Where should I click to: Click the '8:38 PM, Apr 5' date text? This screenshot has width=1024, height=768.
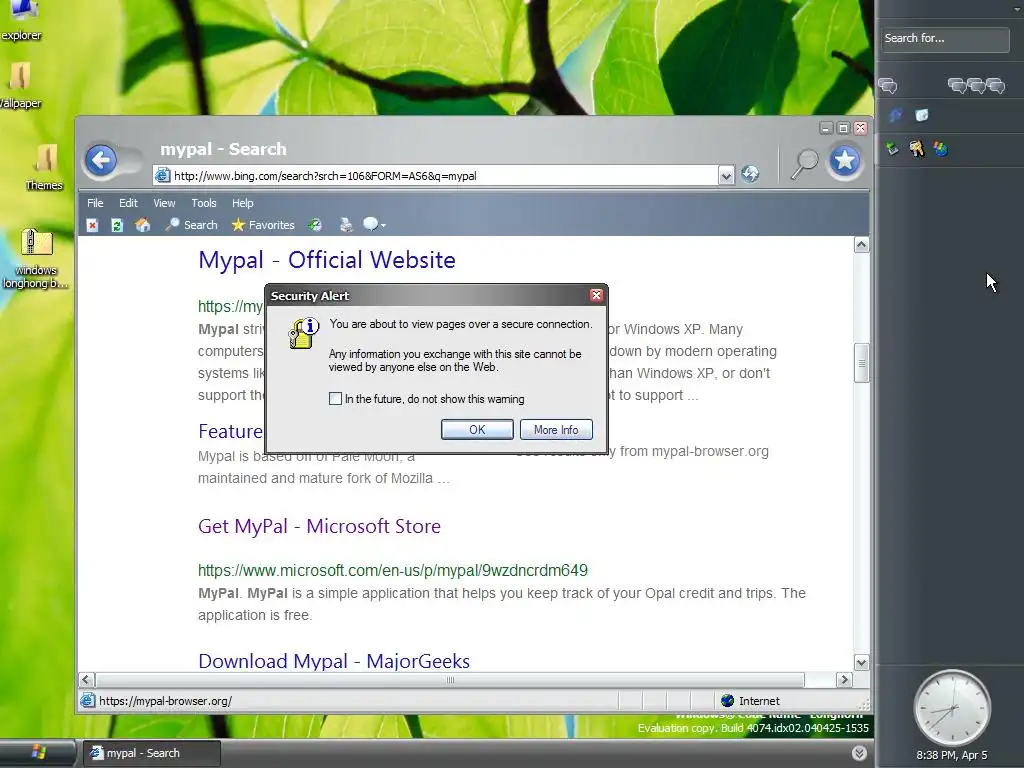952,756
